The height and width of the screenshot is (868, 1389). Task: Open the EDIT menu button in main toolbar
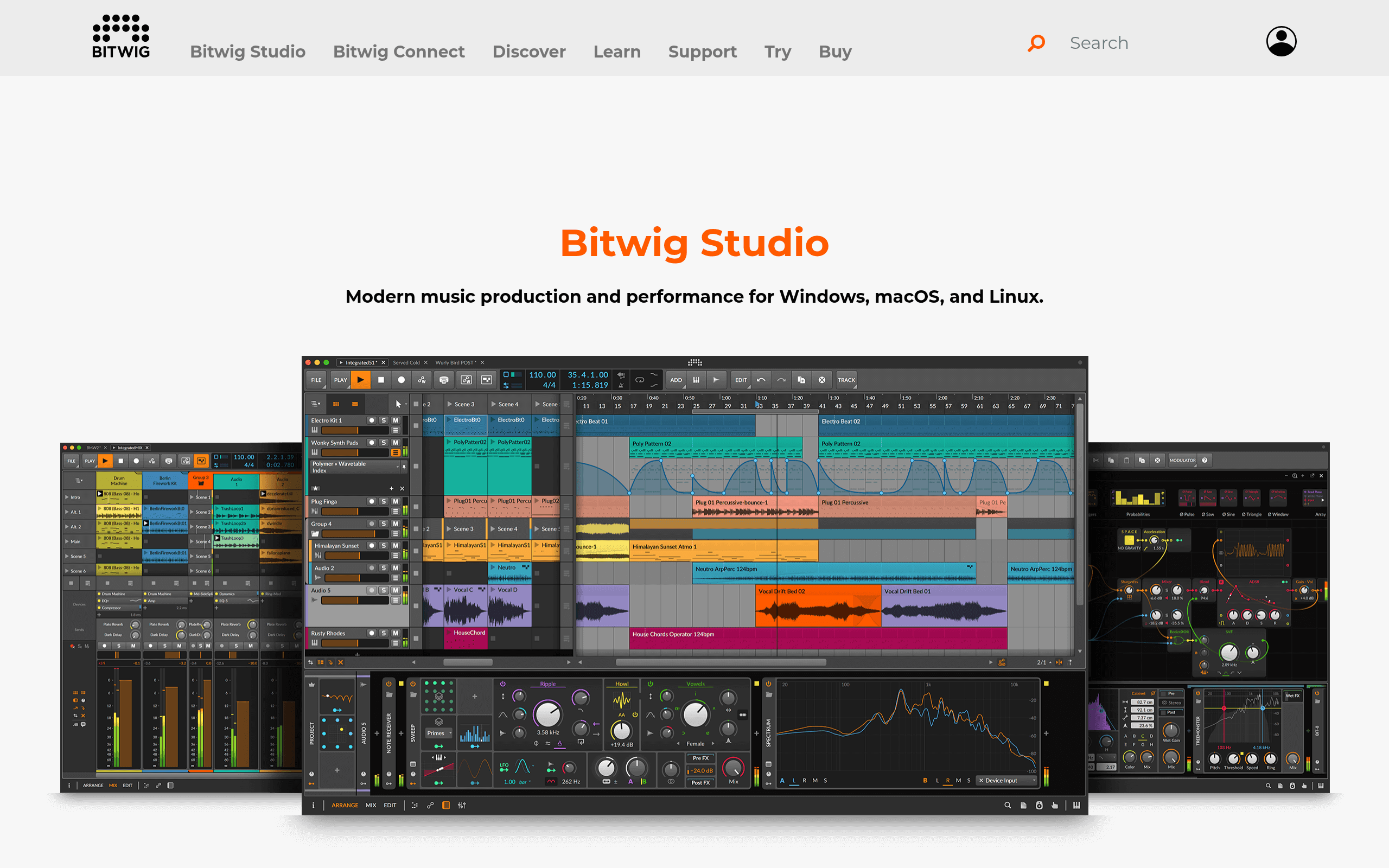[741, 379]
